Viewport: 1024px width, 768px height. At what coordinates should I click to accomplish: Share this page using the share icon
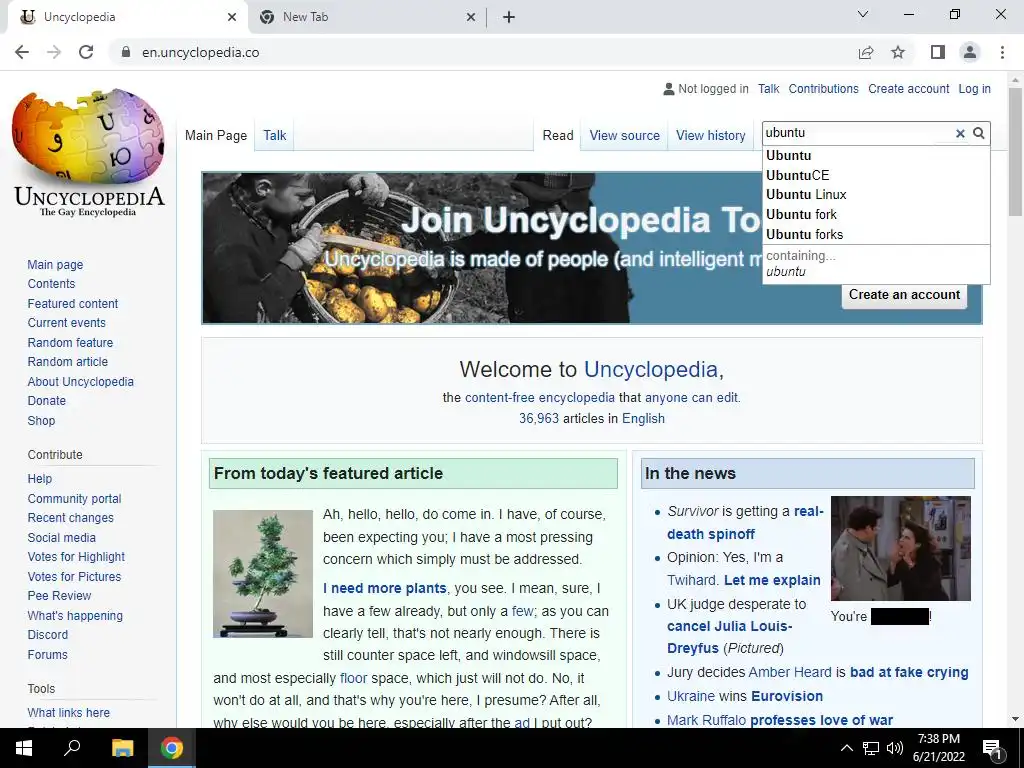coord(866,52)
